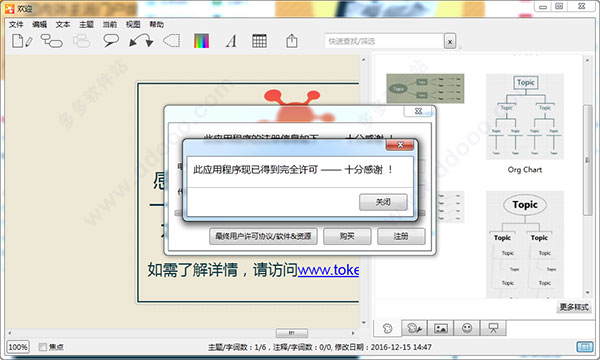Click the canvas scroll up arrow

364,60
